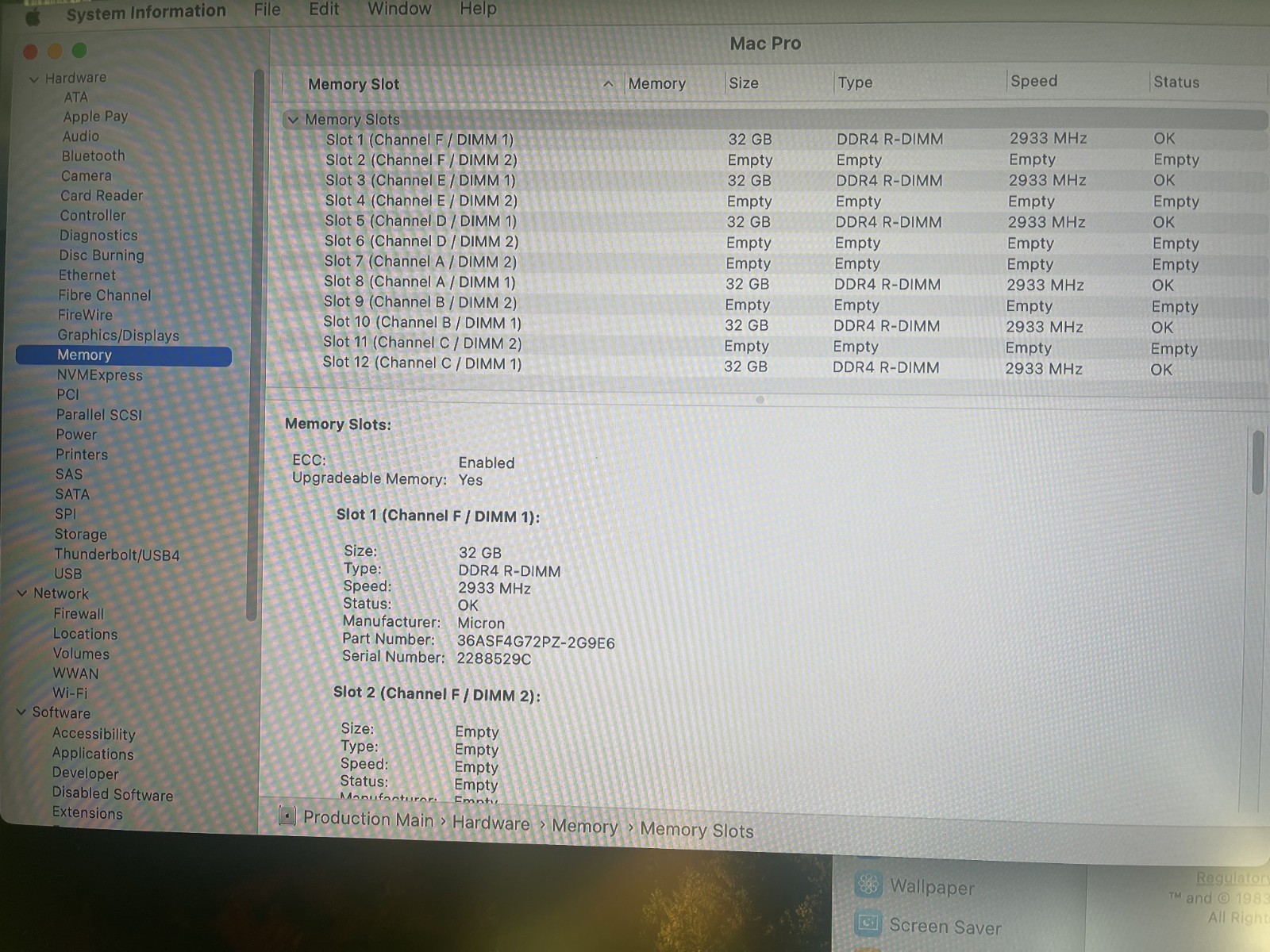Viewport: 1270px width, 952px height.
Task: Select Graphics/Displays in the sidebar
Action: 118,336
